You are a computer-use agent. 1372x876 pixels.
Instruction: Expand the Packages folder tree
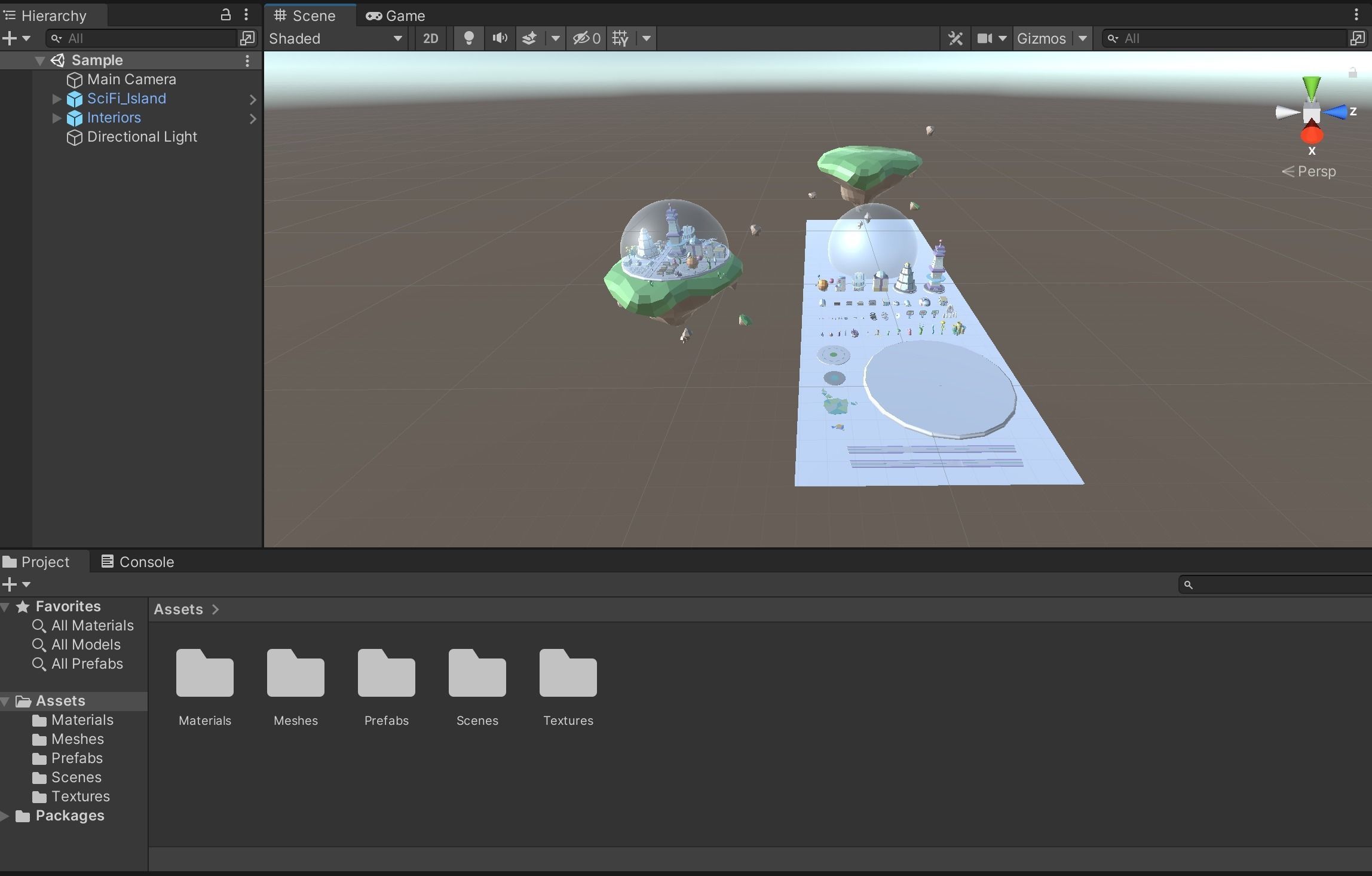(5, 816)
